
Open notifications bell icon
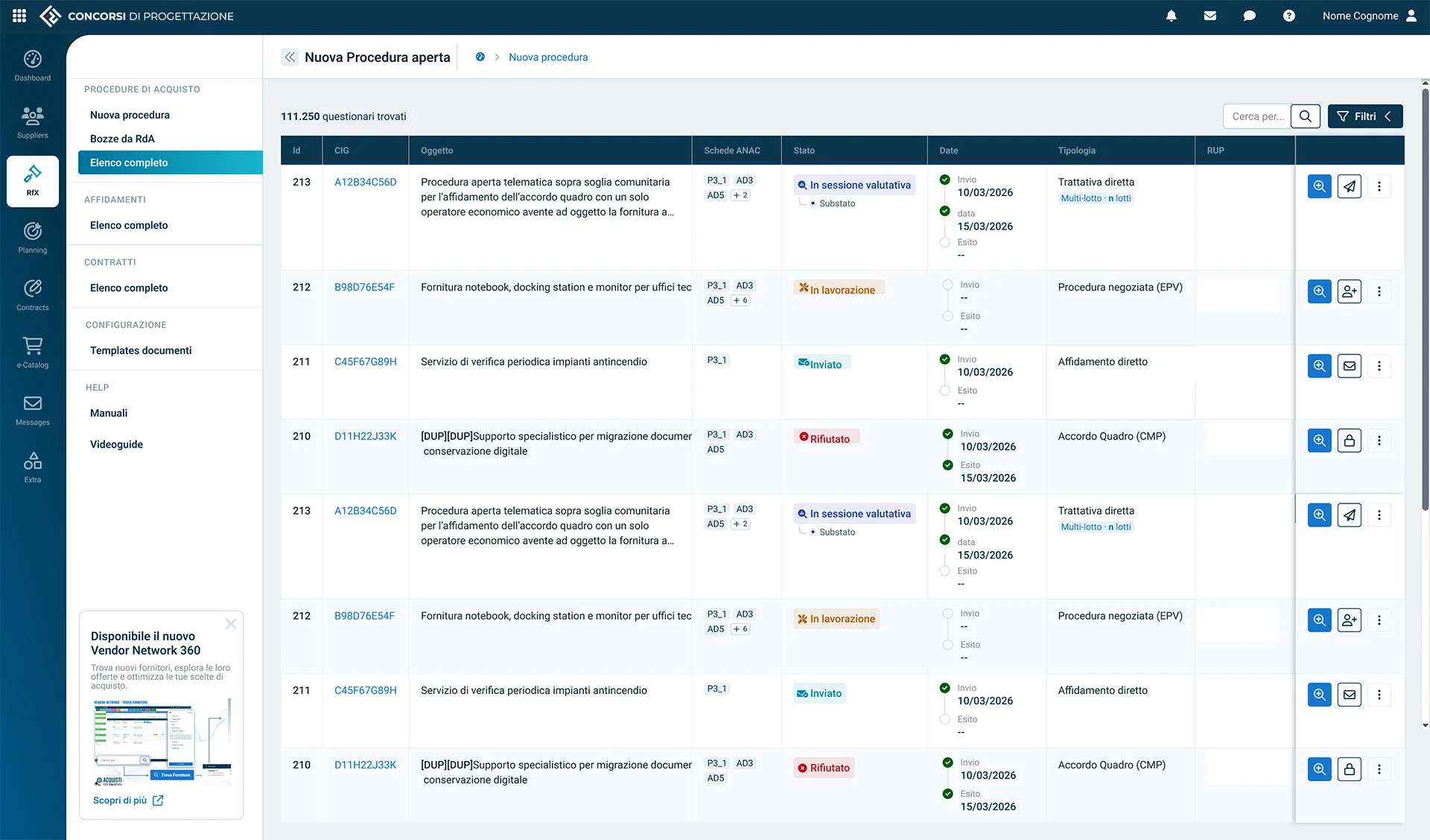(1172, 16)
